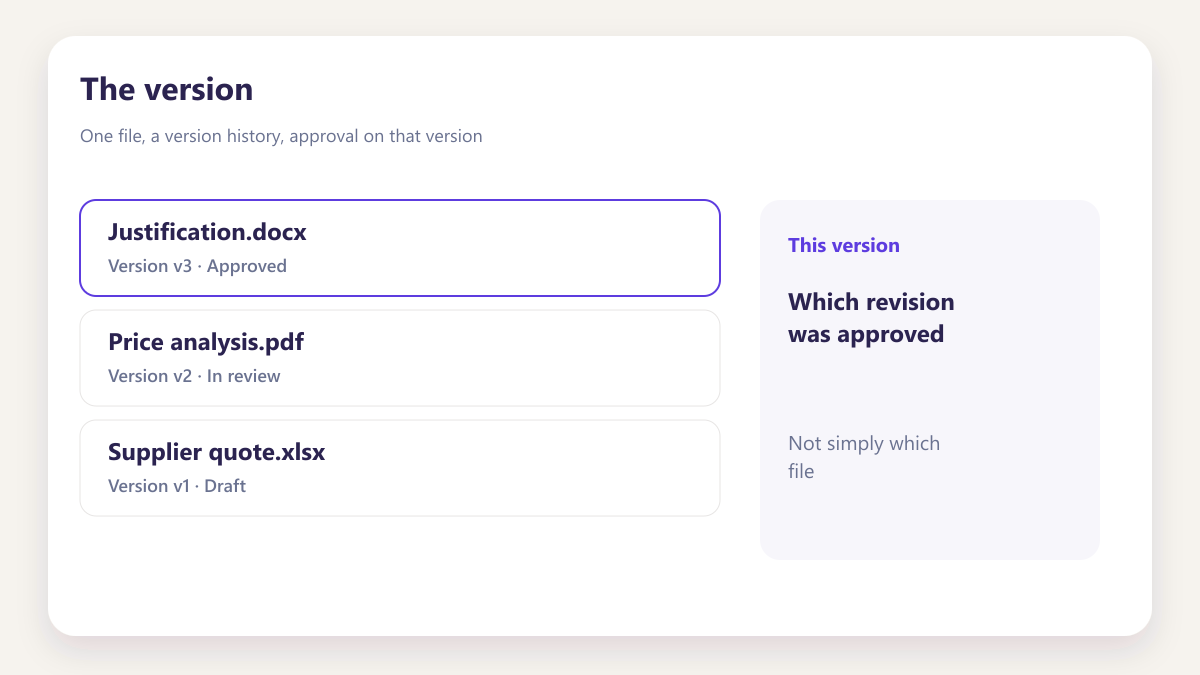Click the Approved status on Justification.docx
The width and height of the screenshot is (1200, 675).
point(247,266)
